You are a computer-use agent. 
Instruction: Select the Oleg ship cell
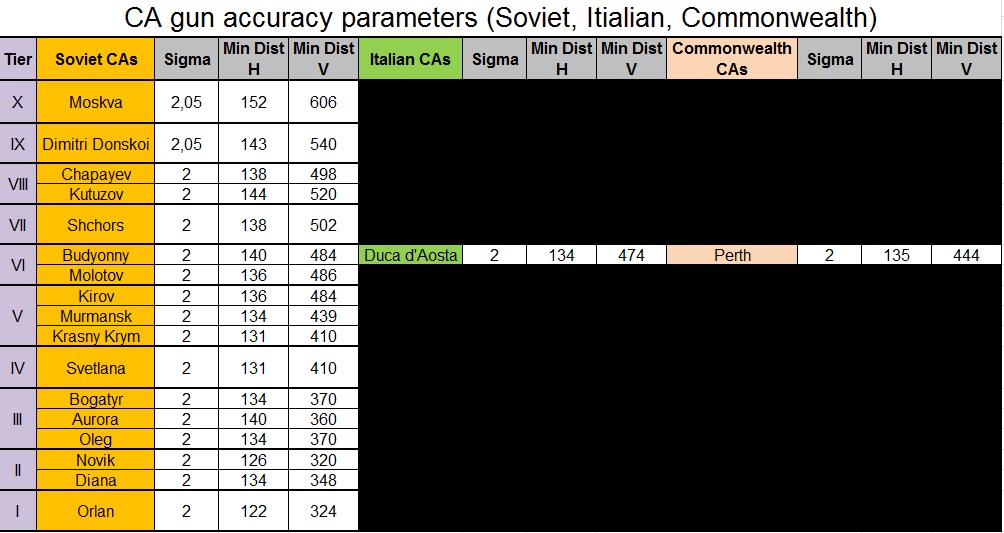coord(95,439)
